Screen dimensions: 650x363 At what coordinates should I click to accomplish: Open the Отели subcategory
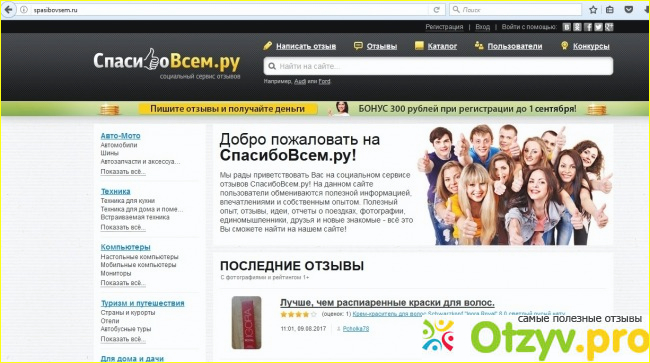pos(110,321)
